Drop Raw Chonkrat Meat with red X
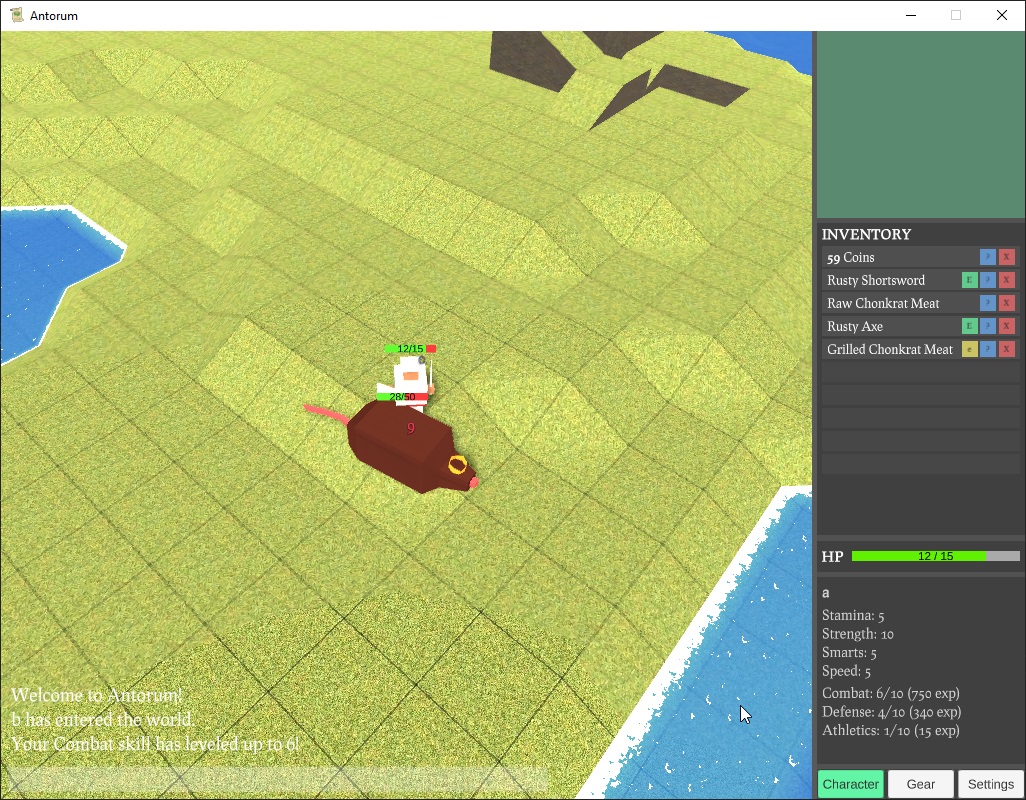Image resolution: width=1026 pixels, height=800 pixels. 1007,303
